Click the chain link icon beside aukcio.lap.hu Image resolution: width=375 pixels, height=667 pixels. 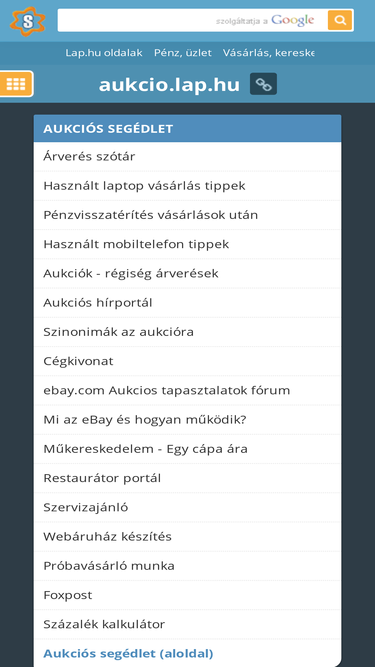(263, 84)
